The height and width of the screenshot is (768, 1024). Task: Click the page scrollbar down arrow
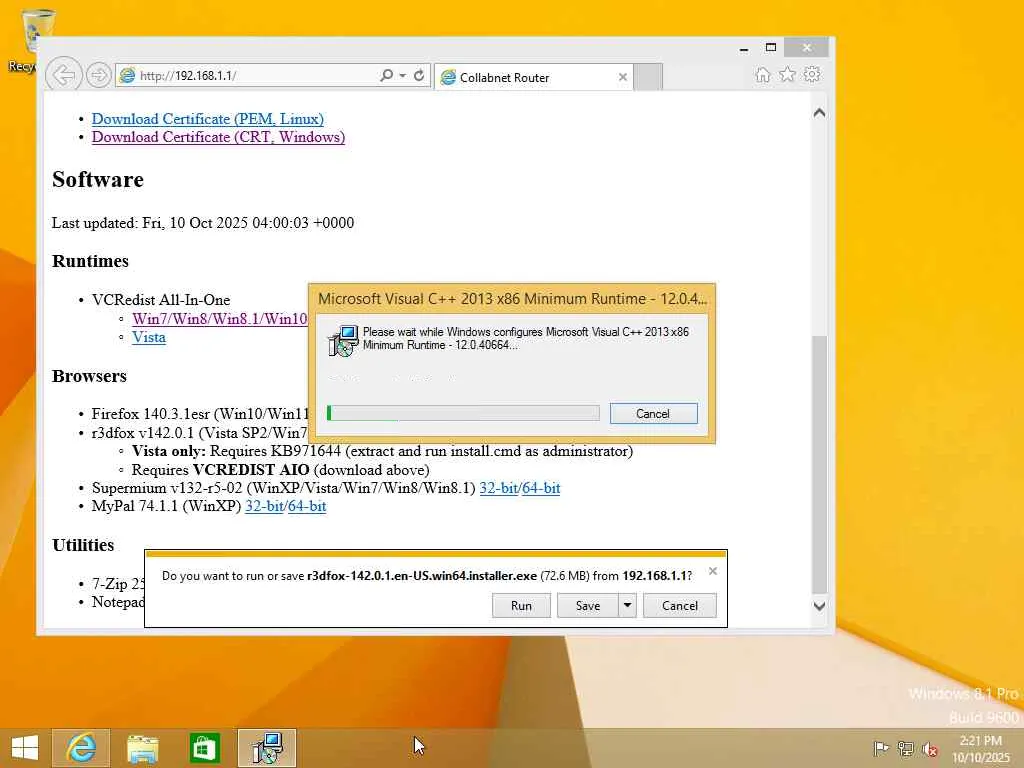(x=819, y=605)
